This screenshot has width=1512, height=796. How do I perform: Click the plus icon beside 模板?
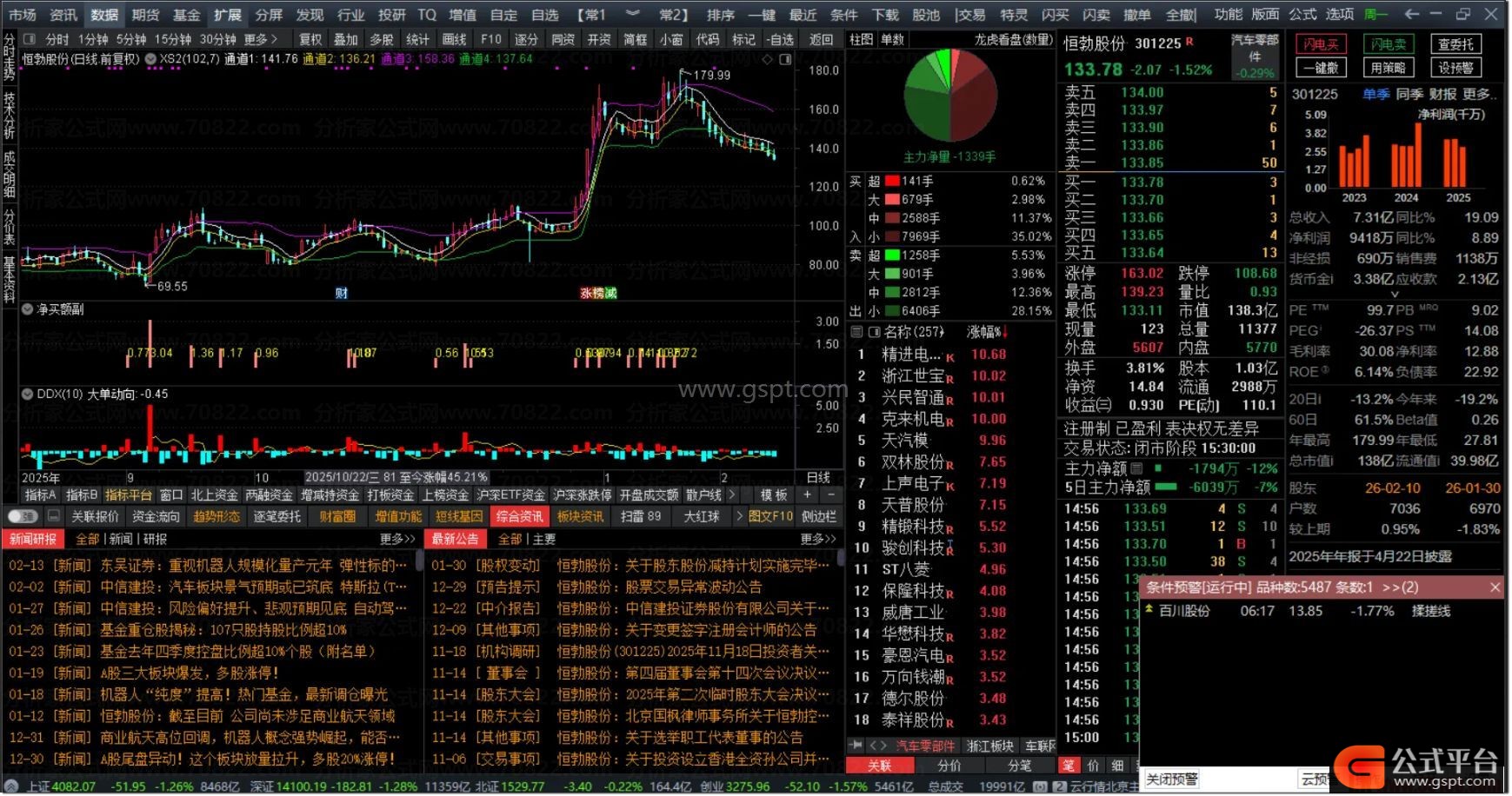tap(807, 494)
